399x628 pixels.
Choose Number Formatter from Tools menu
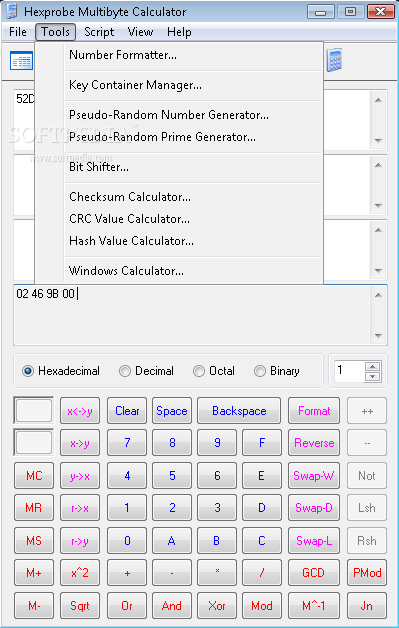click(179, 55)
